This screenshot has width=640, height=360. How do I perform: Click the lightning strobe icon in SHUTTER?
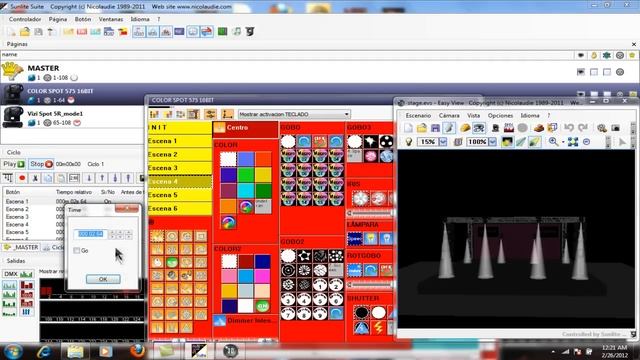[378, 327]
